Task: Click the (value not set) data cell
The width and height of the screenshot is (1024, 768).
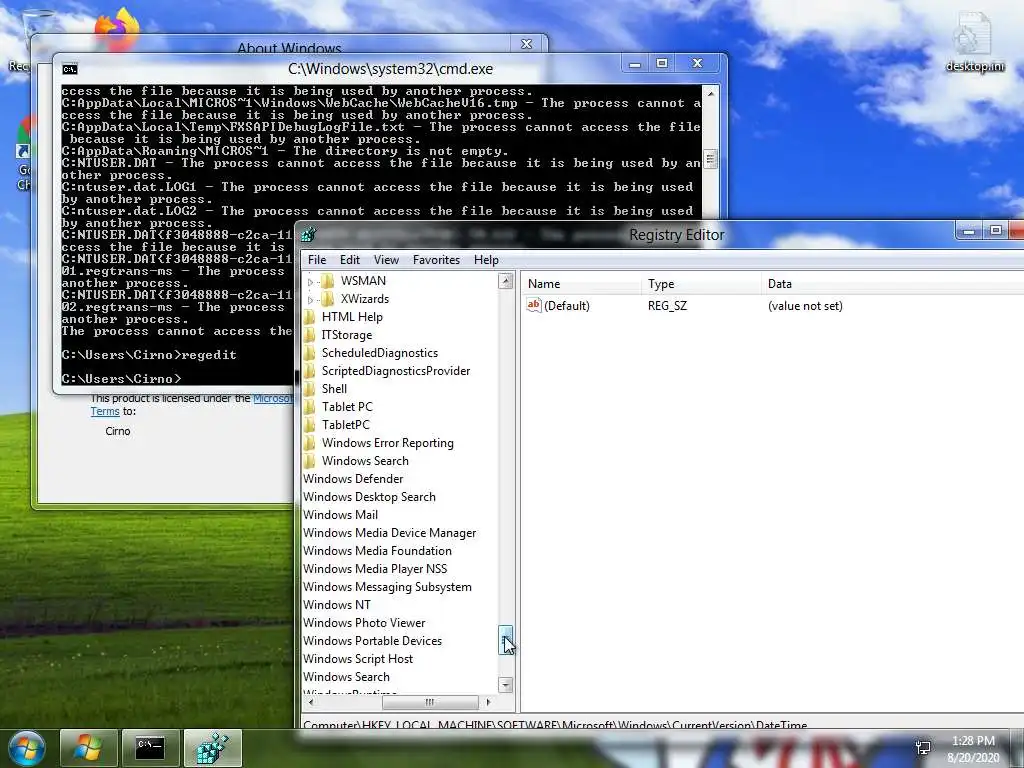Action: click(x=805, y=306)
